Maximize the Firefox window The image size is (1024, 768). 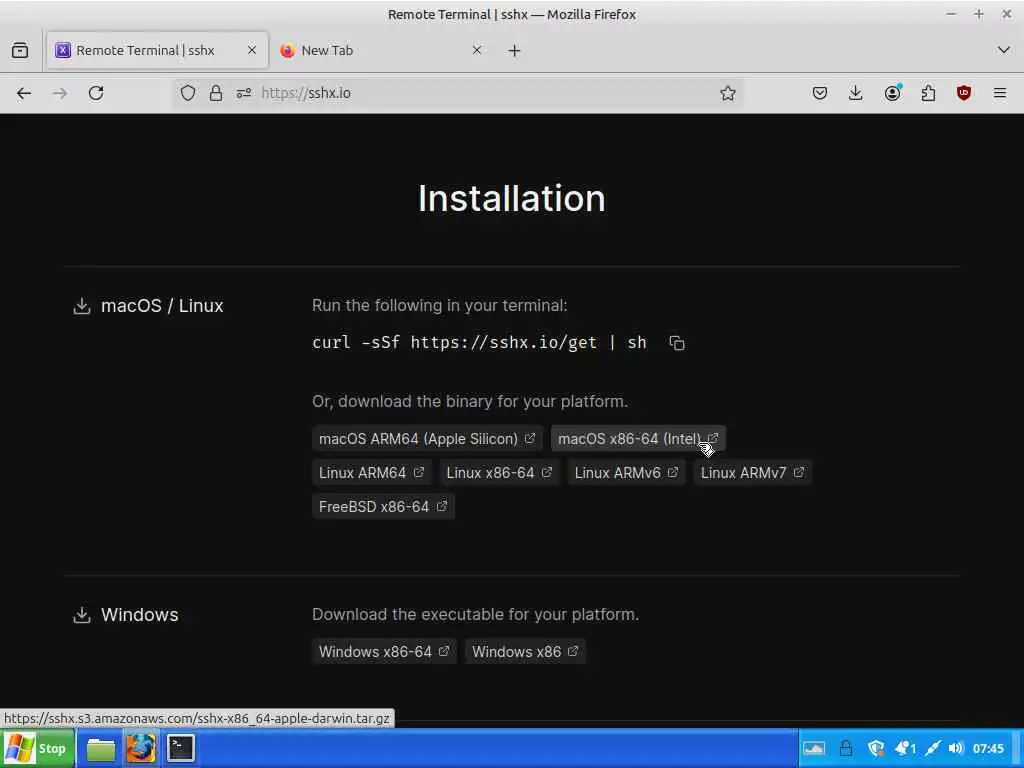(x=978, y=14)
